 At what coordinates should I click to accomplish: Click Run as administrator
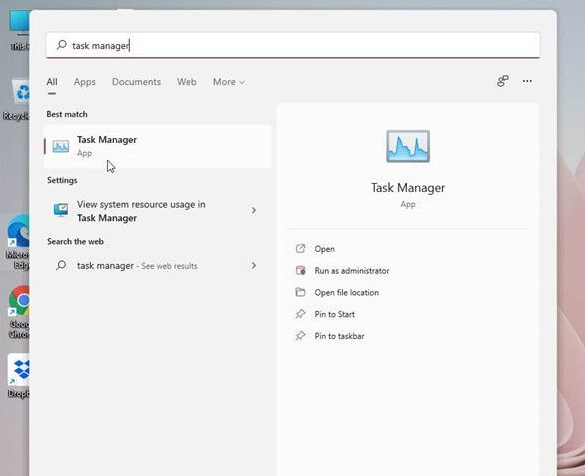tap(352, 270)
